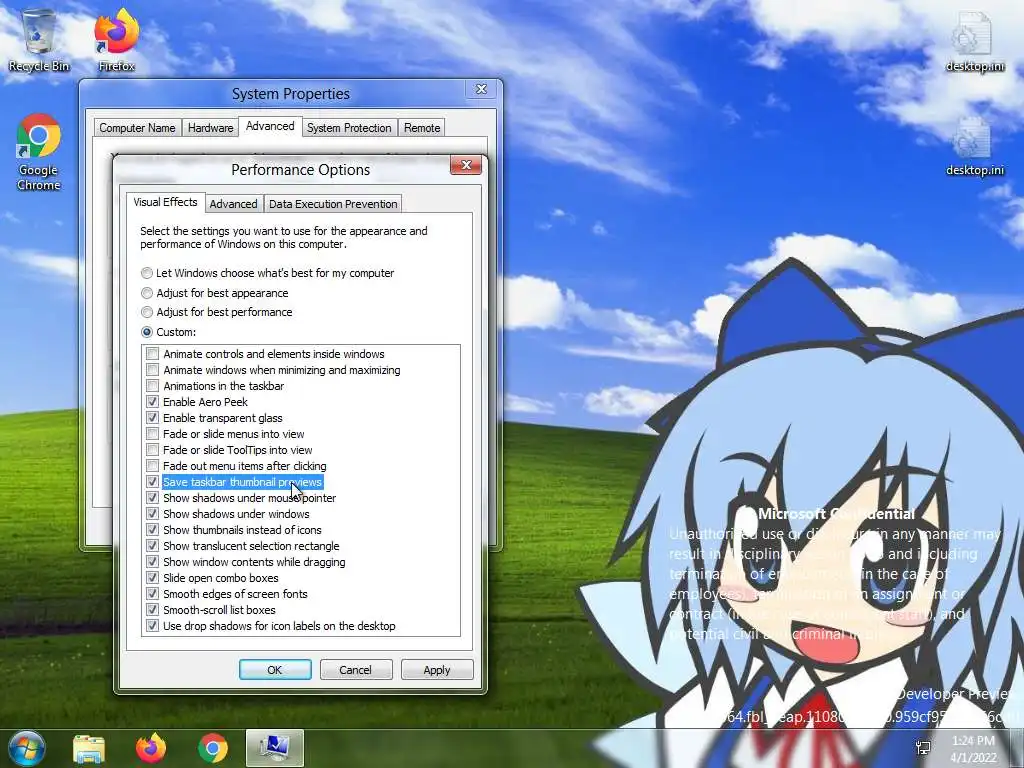Enable Animate windows when minimizing and maximizing
The height and width of the screenshot is (768, 1024).
pos(153,370)
